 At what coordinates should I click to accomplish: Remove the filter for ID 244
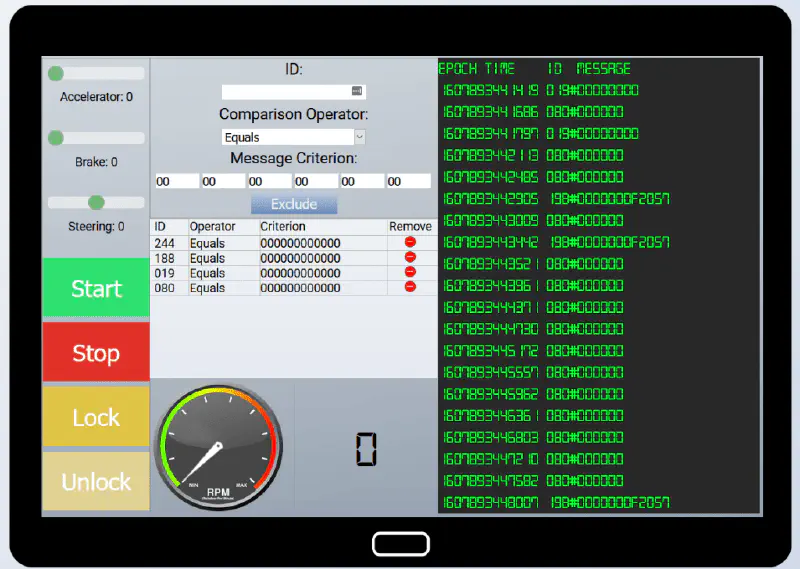point(410,243)
